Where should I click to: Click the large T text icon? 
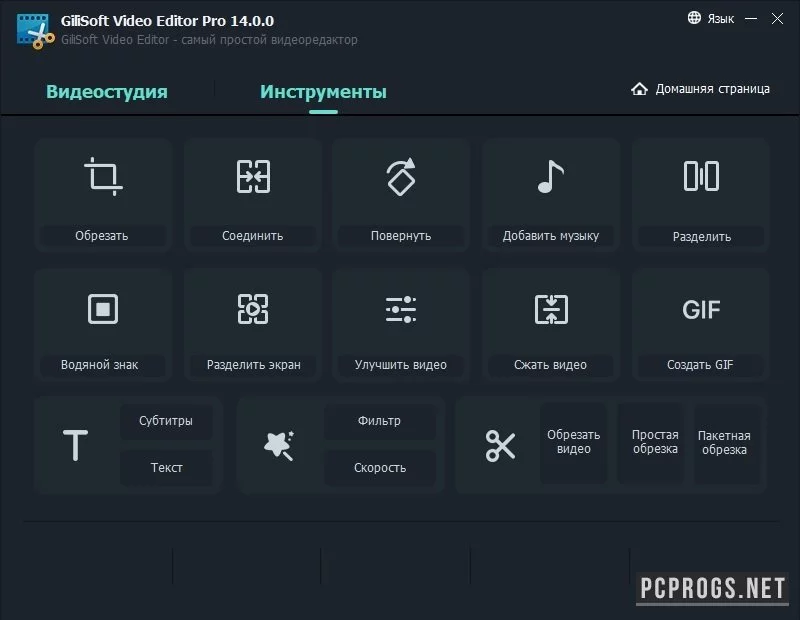pos(76,445)
